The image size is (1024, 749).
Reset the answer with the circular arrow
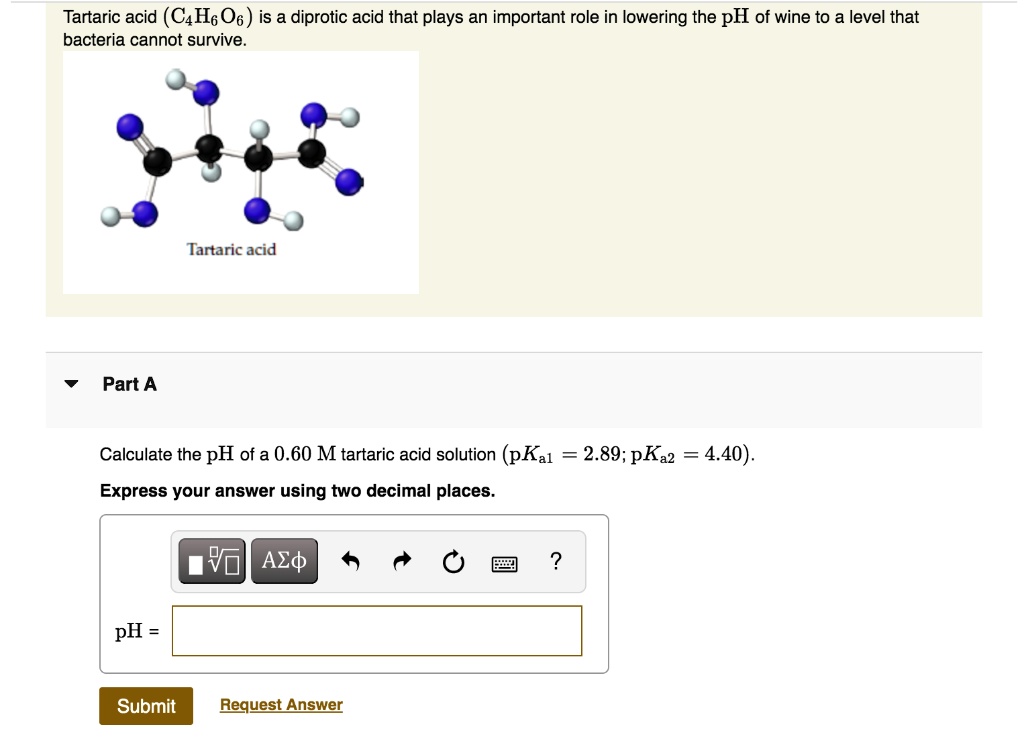pos(453,563)
